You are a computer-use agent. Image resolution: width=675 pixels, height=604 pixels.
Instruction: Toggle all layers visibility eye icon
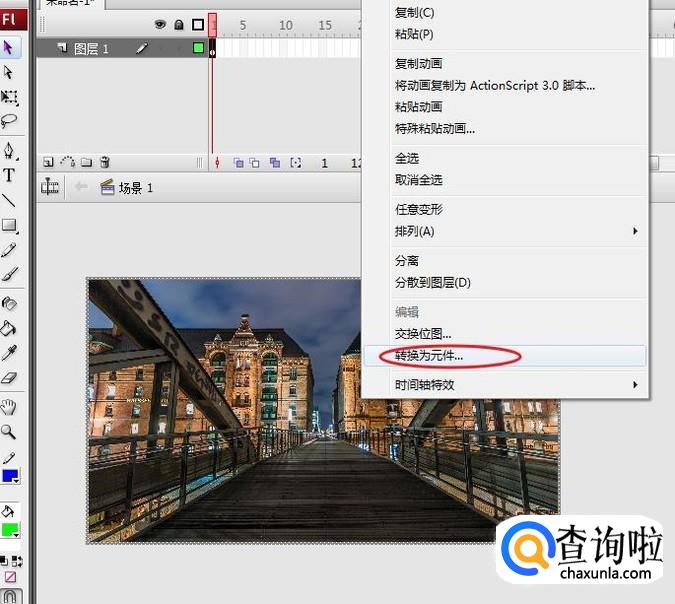(x=160, y=25)
